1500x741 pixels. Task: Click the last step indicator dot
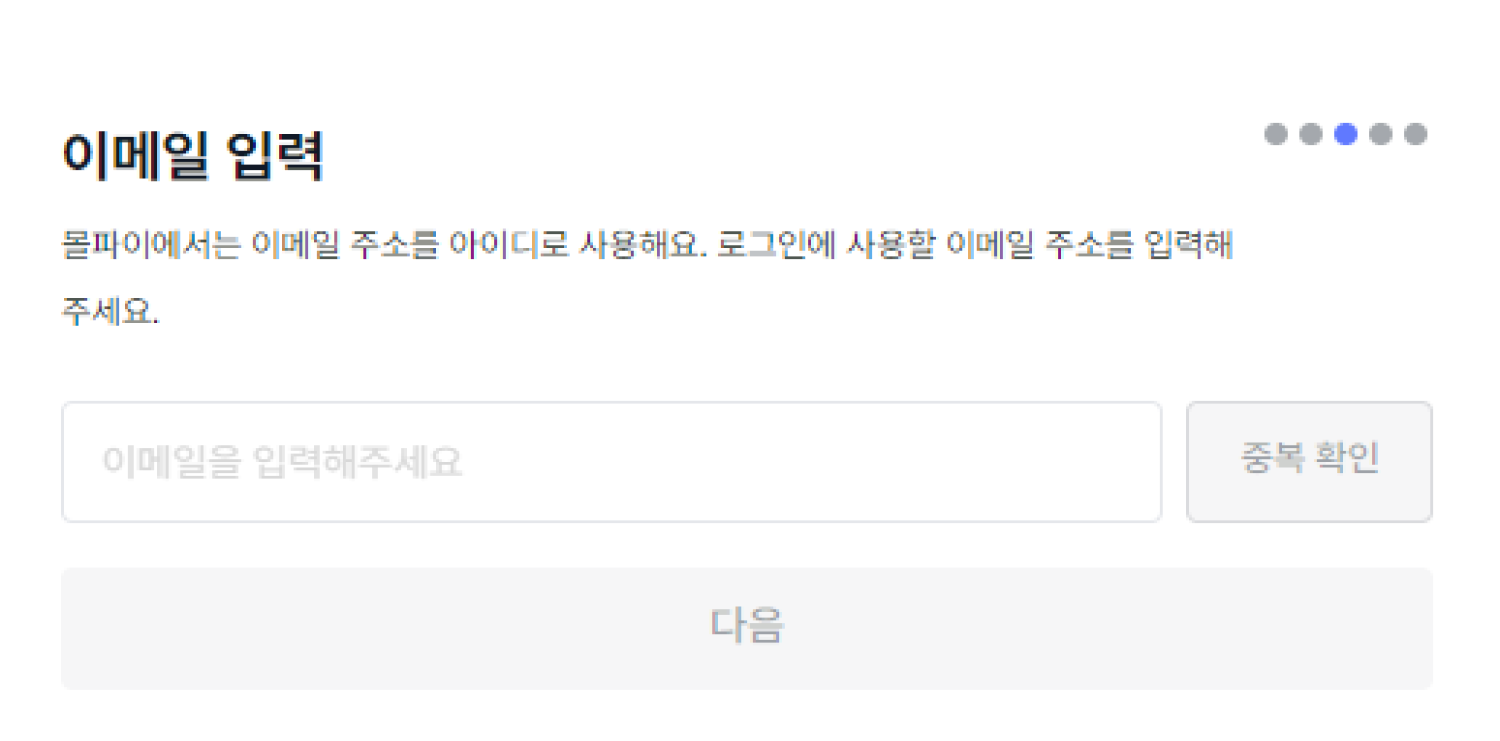1416,134
